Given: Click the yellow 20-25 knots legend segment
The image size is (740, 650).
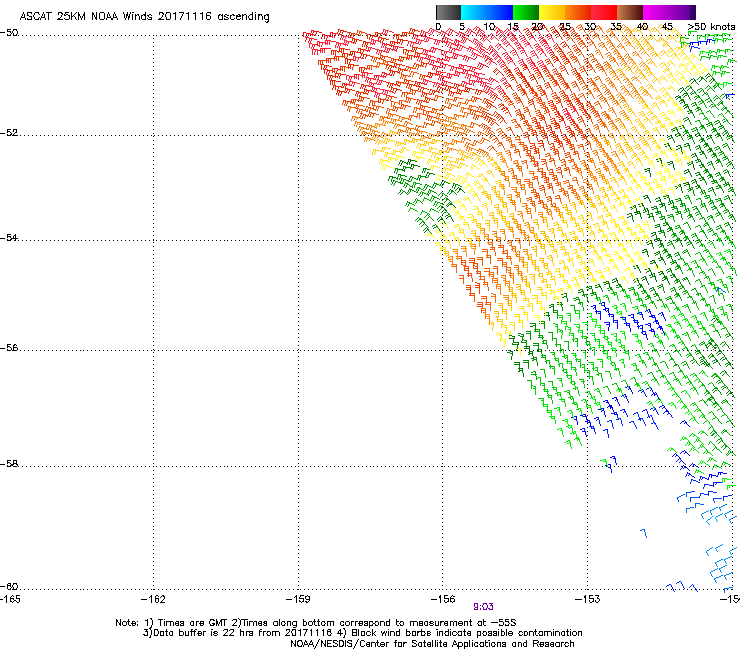Looking at the screenshot, I should (x=552, y=12).
